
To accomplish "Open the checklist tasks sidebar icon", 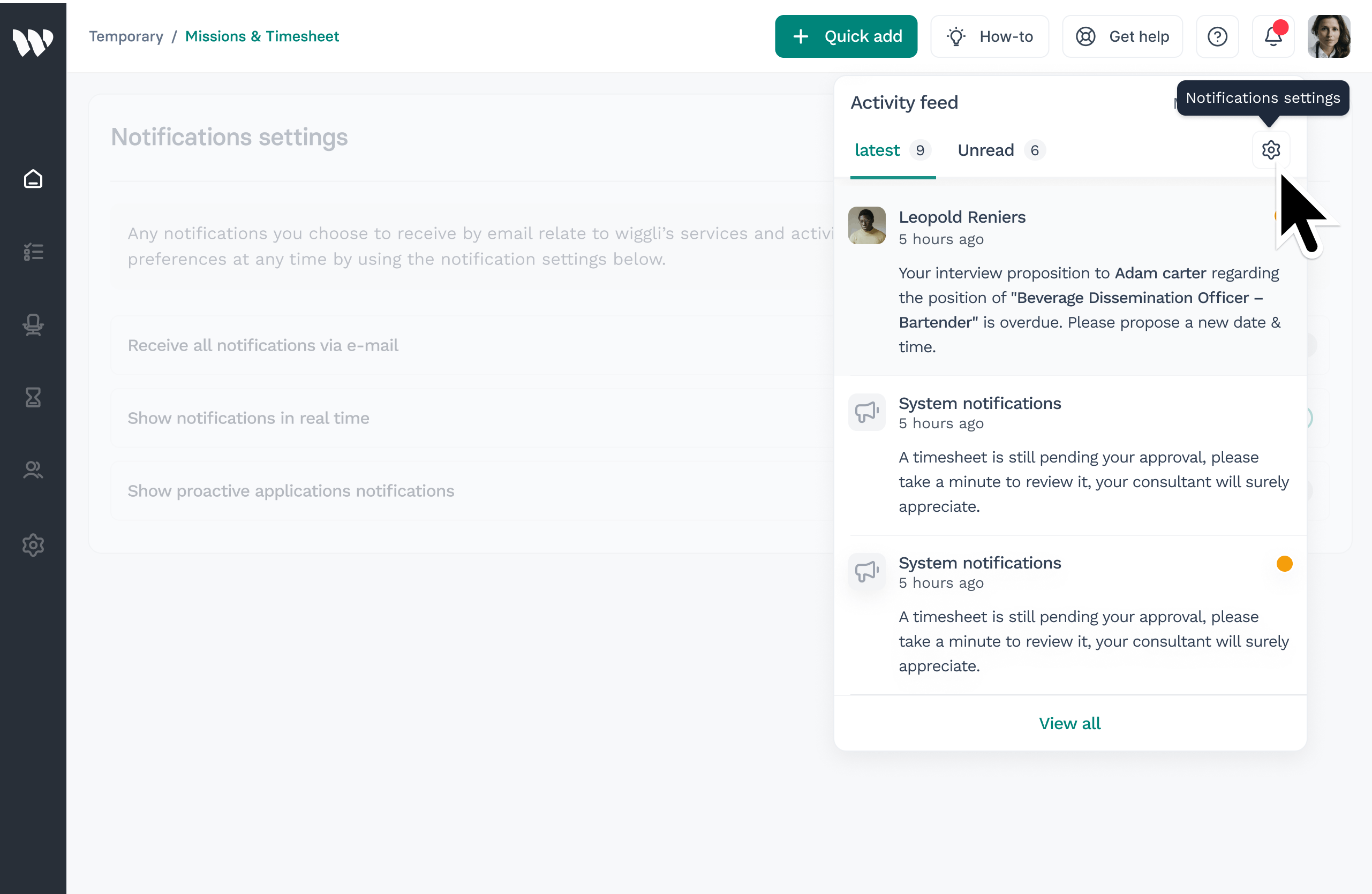I will tap(33, 252).
